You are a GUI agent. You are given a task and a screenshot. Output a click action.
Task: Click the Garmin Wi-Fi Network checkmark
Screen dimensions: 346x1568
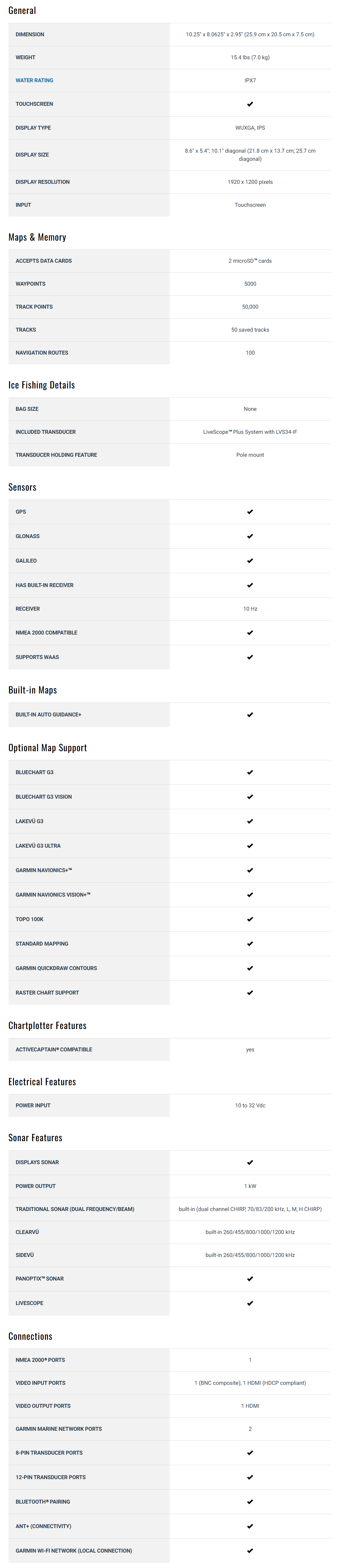pos(250,1550)
